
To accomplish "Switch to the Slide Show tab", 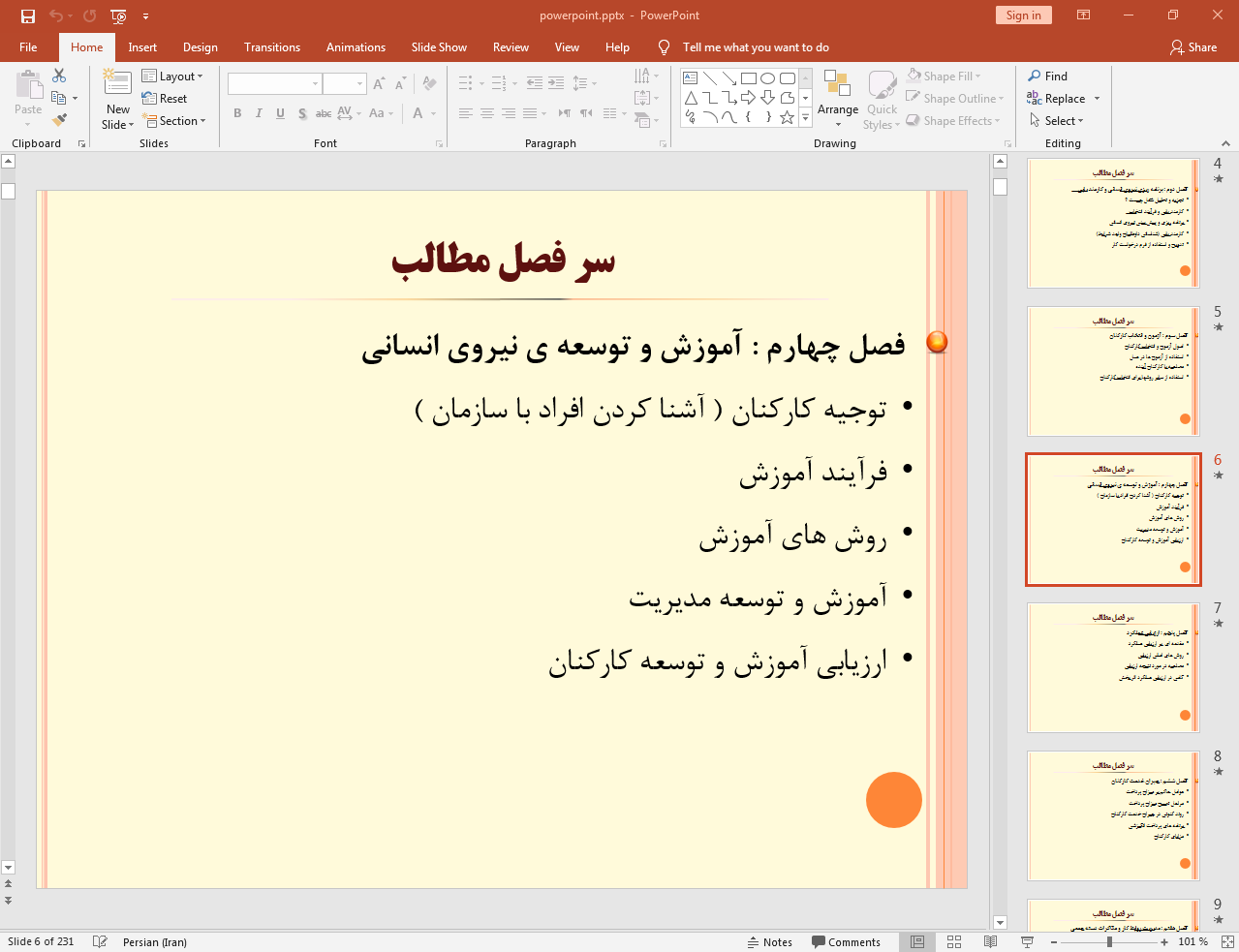I will [439, 46].
